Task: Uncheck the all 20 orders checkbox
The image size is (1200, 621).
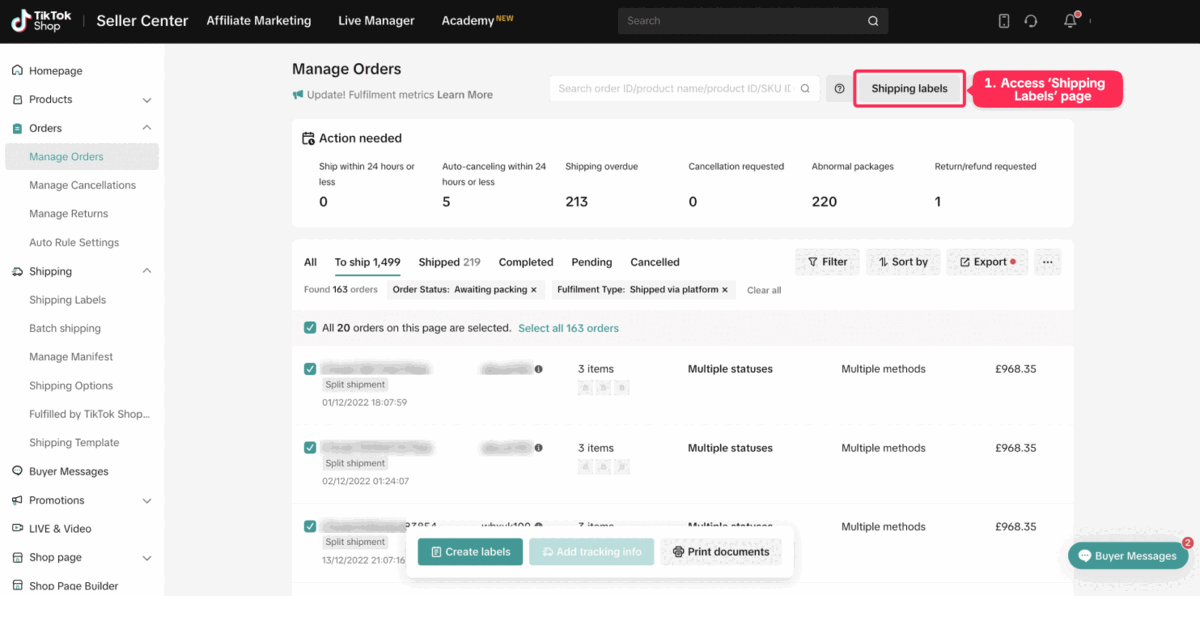Action: click(x=310, y=328)
